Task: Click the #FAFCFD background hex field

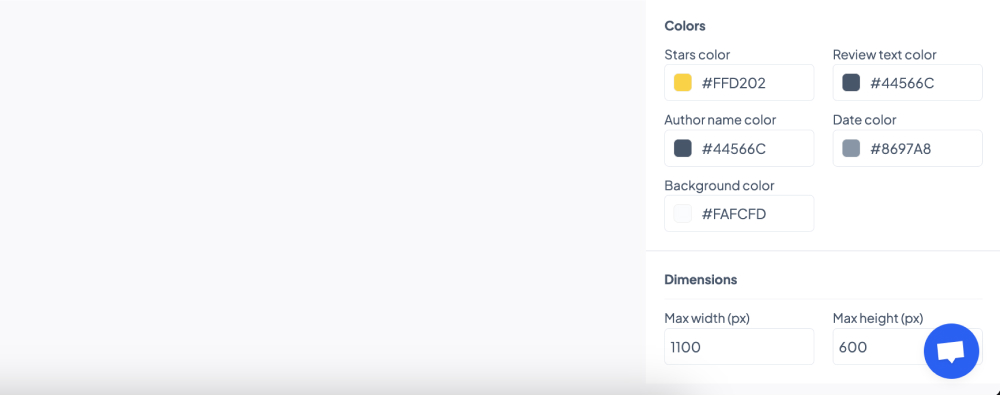Action: [739, 214]
